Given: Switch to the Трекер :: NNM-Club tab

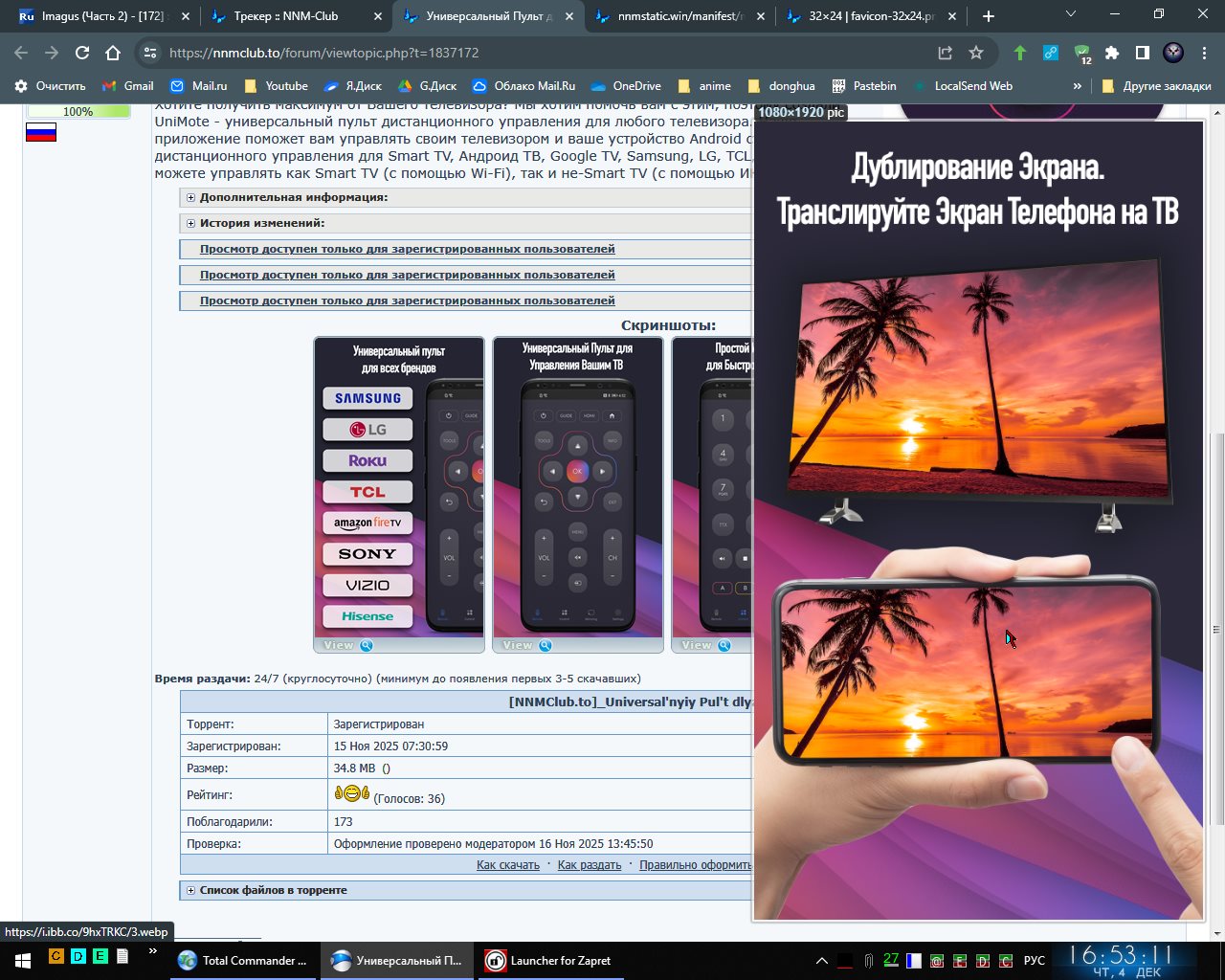Looking at the screenshot, I should pos(285,16).
